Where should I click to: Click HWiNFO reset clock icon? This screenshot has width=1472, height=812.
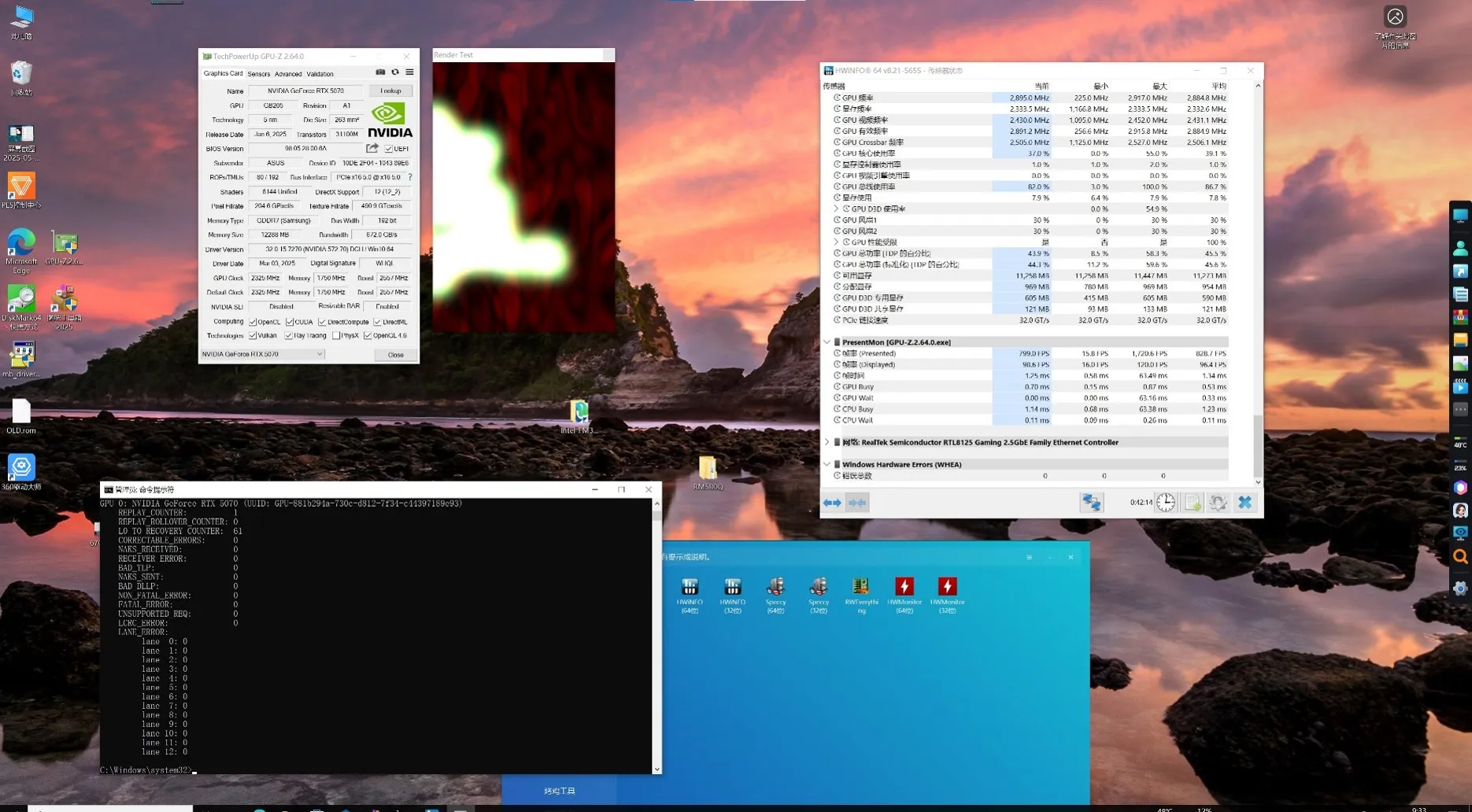pyautogui.click(x=1166, y=503)
